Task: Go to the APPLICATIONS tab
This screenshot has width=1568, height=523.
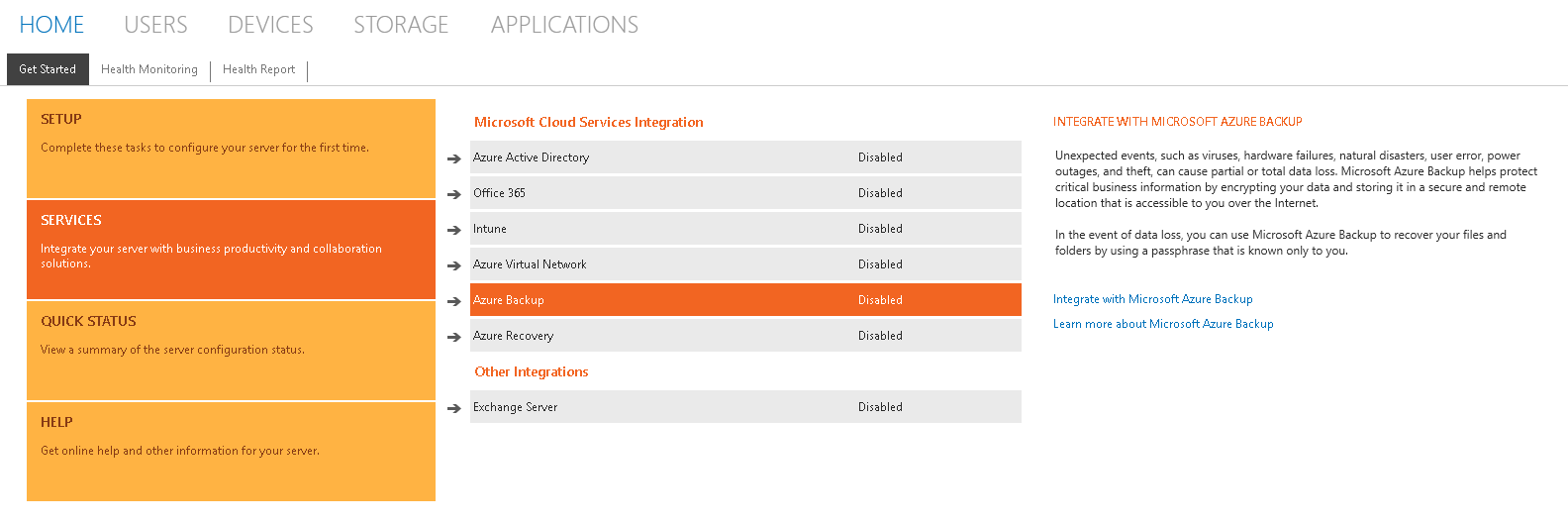Action: click(x=564, y=25)
